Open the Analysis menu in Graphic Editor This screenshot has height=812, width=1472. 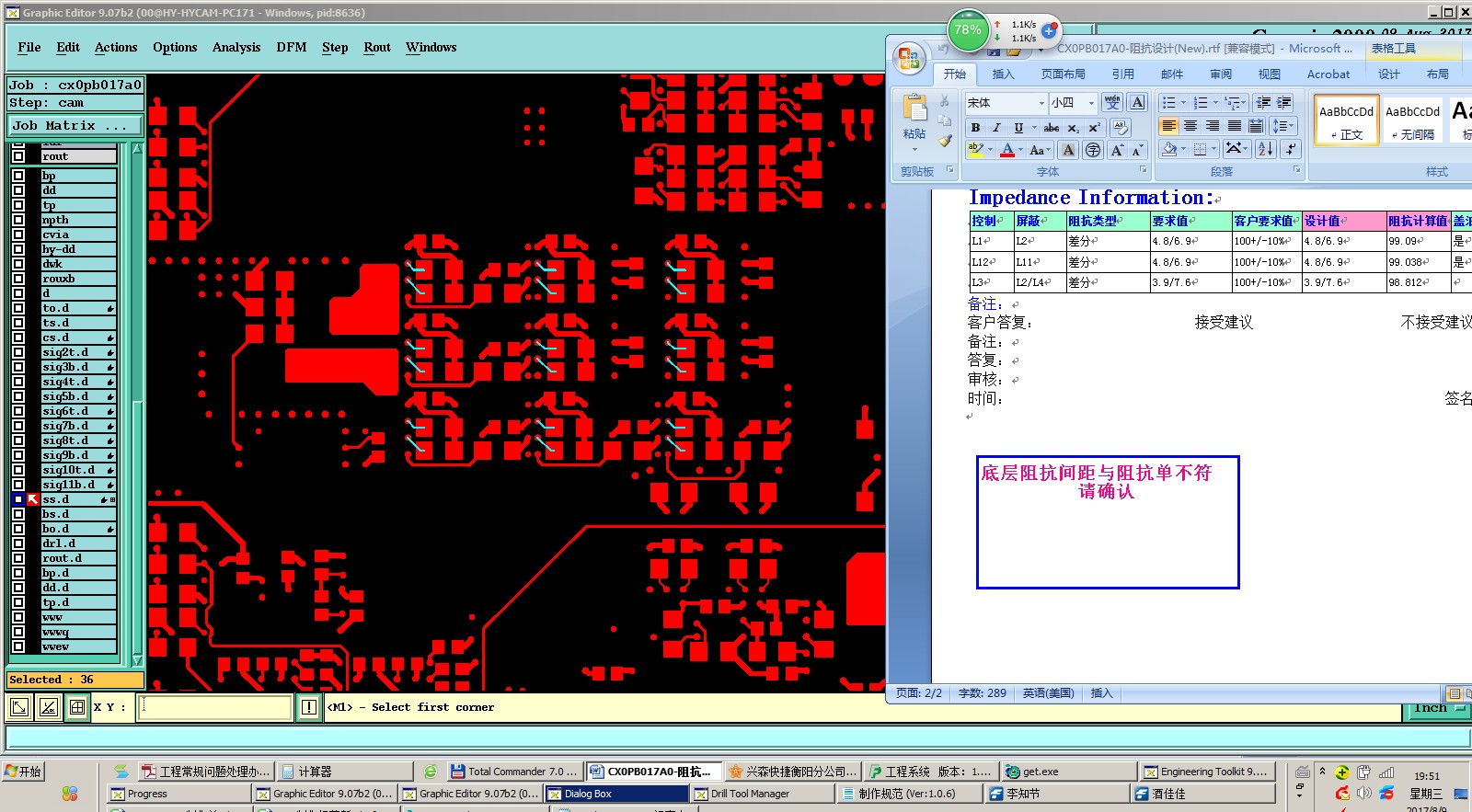236,47
